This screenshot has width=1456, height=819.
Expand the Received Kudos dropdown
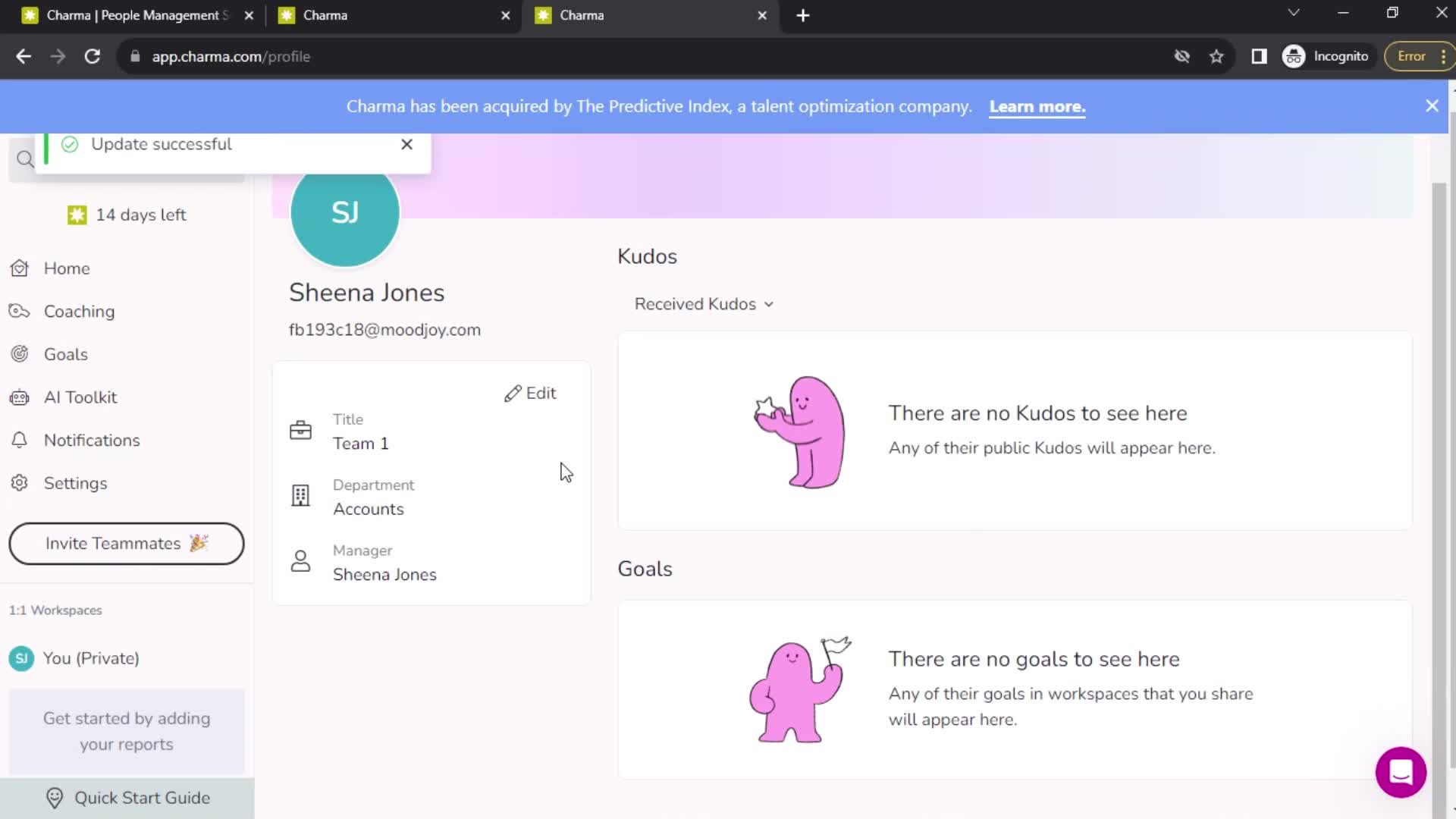click(x=704, y=303)
